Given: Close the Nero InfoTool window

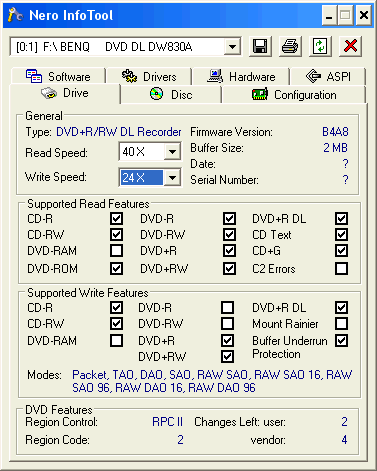Looking at the screenshot, I should 364,15.
